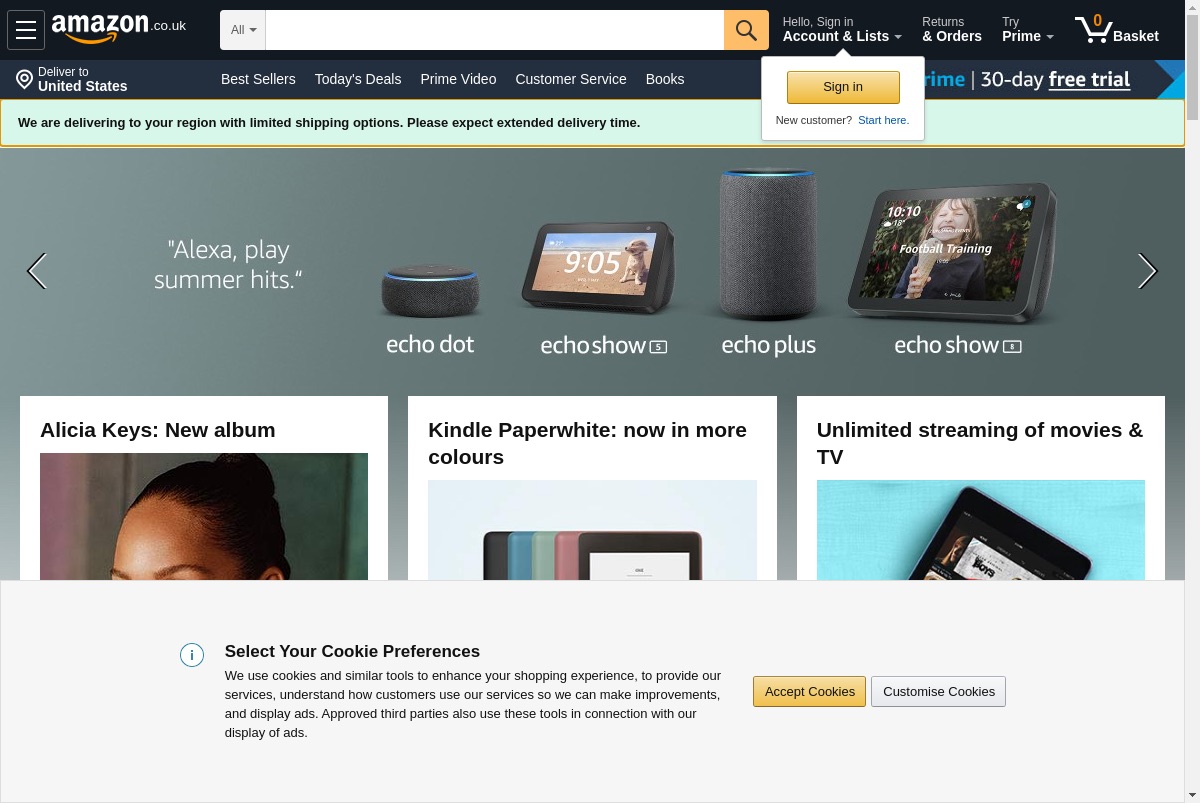
Task: Accept Cookies in the preferences banner
Action: click(x=809, y=691)
